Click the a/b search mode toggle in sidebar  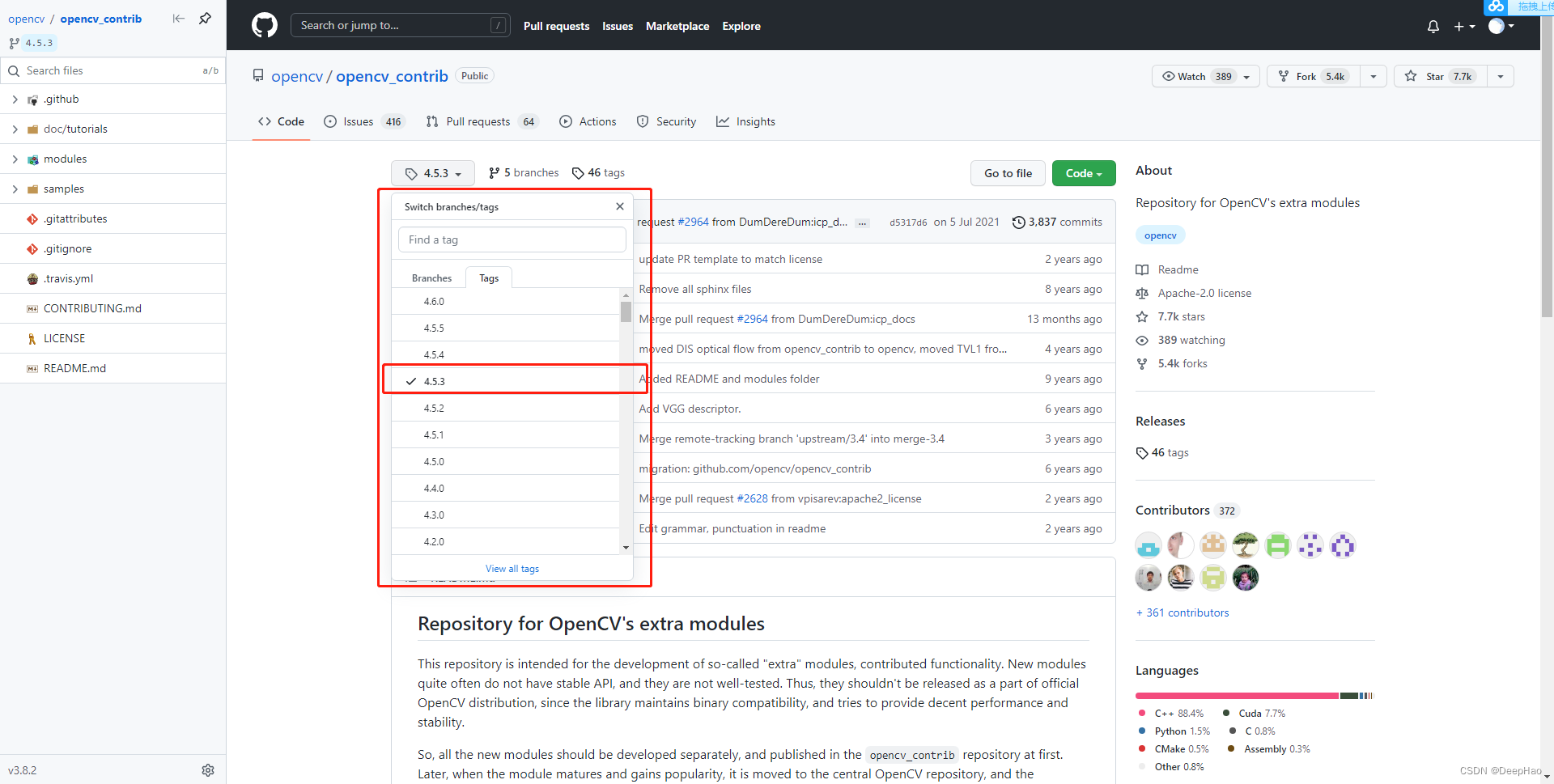210,71
